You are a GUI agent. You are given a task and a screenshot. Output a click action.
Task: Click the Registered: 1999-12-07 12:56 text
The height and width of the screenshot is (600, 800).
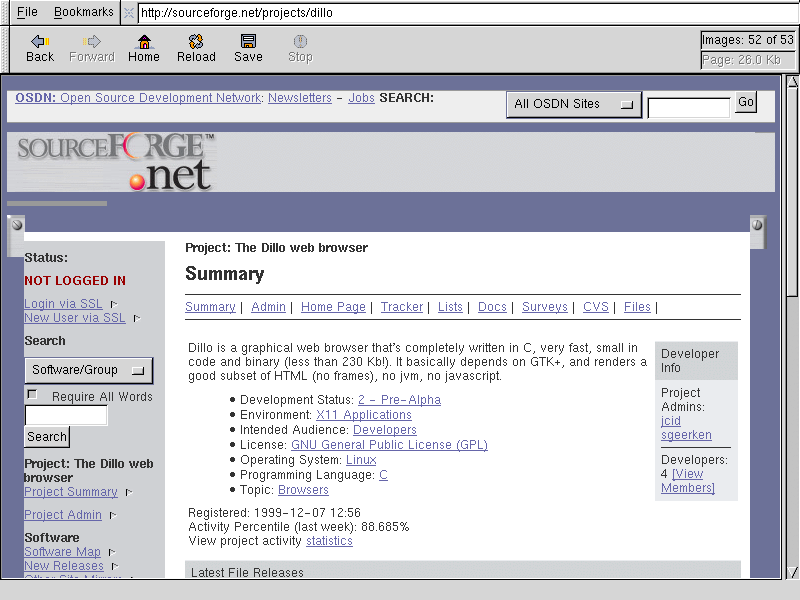point(274,513)
